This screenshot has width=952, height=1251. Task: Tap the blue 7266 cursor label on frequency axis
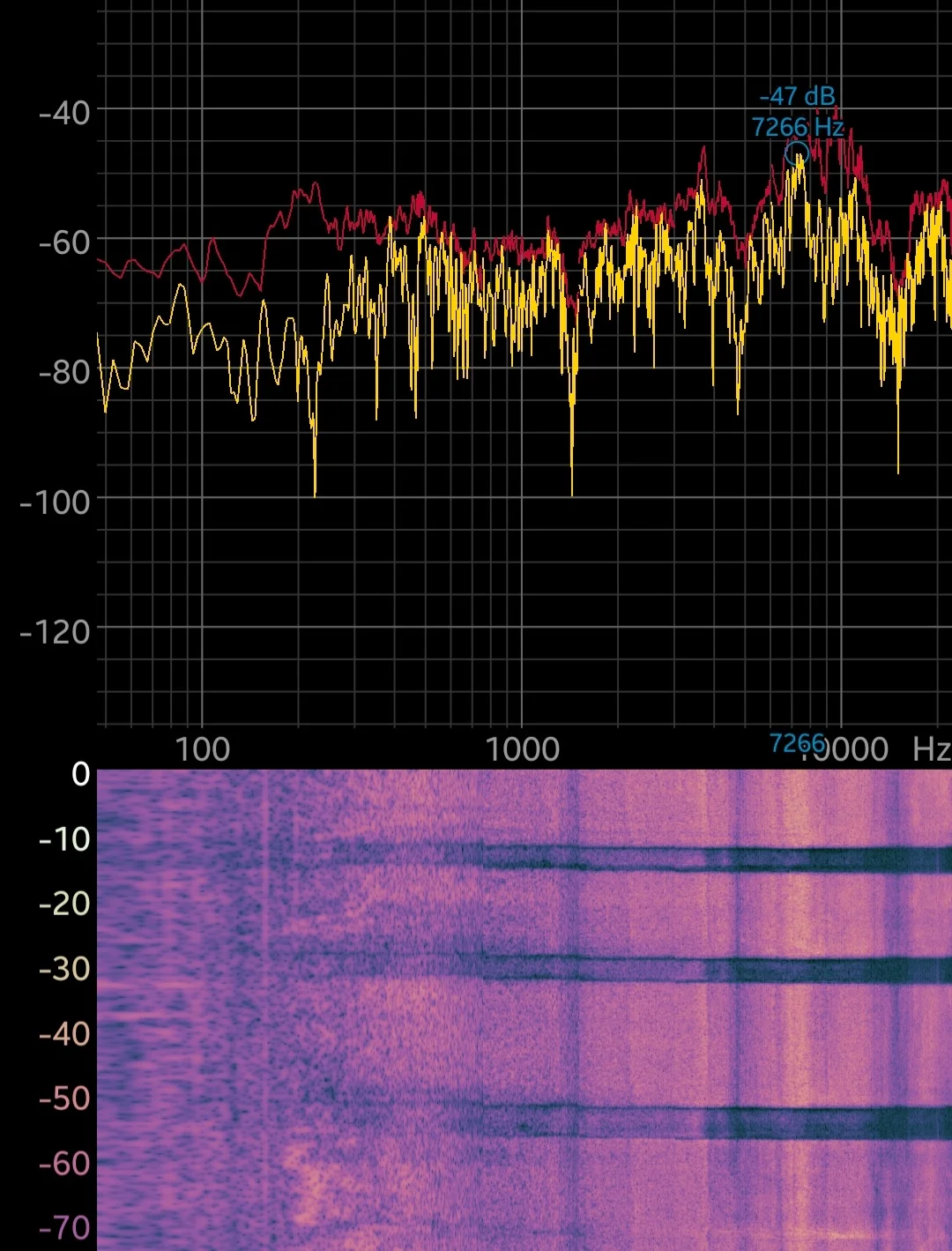[797, 743]
